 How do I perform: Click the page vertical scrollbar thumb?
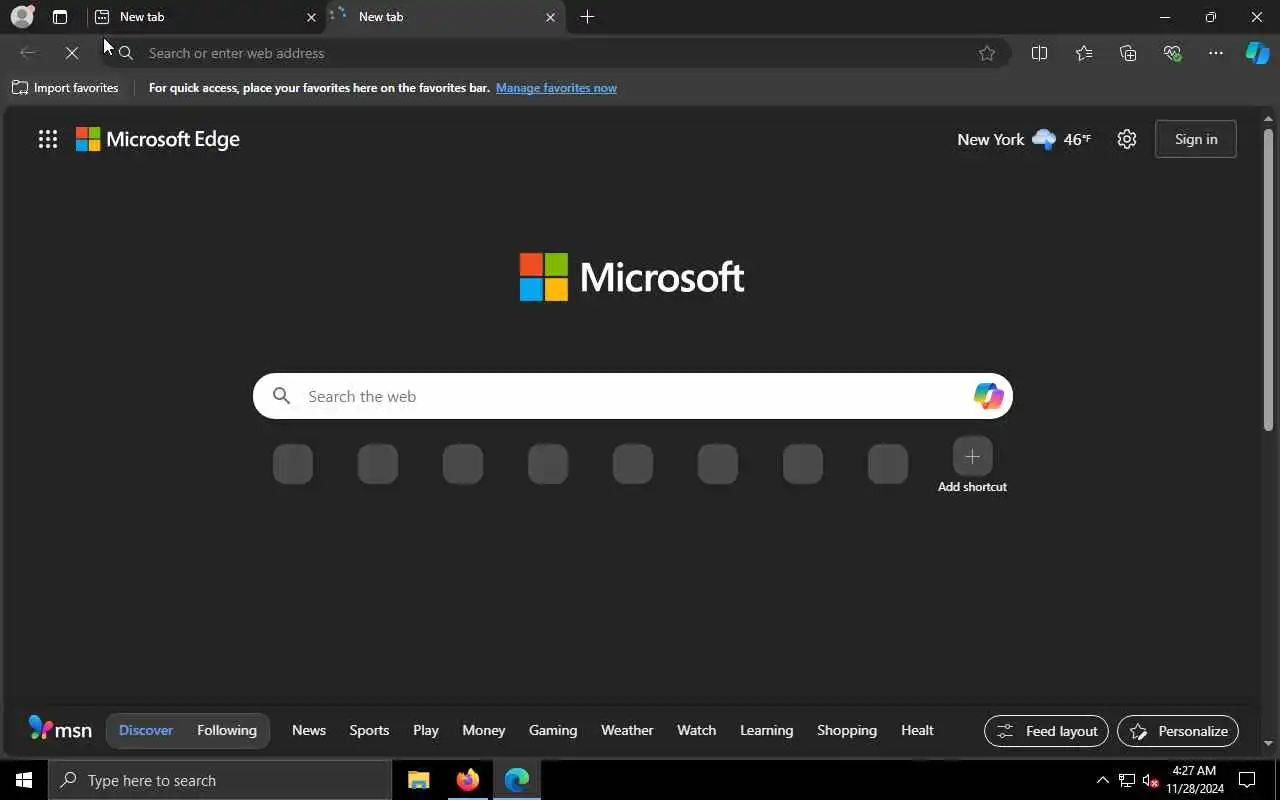pos(1268,280)
